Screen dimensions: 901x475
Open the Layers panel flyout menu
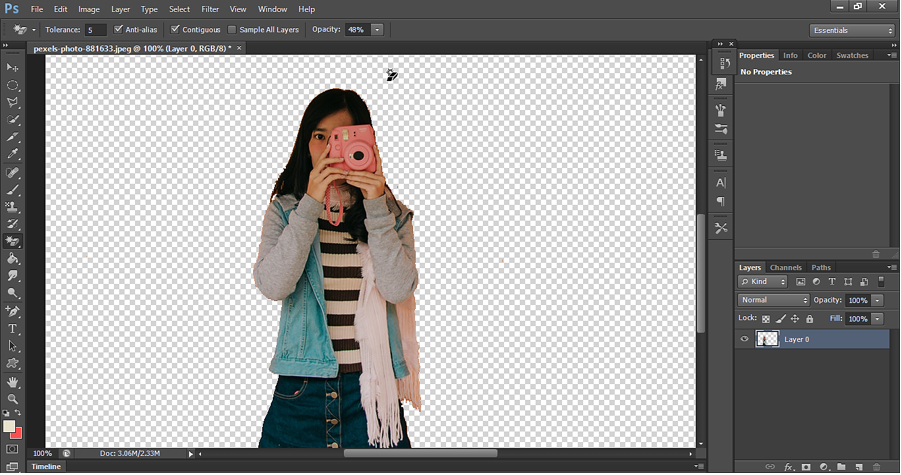click(x=891, y=267)
